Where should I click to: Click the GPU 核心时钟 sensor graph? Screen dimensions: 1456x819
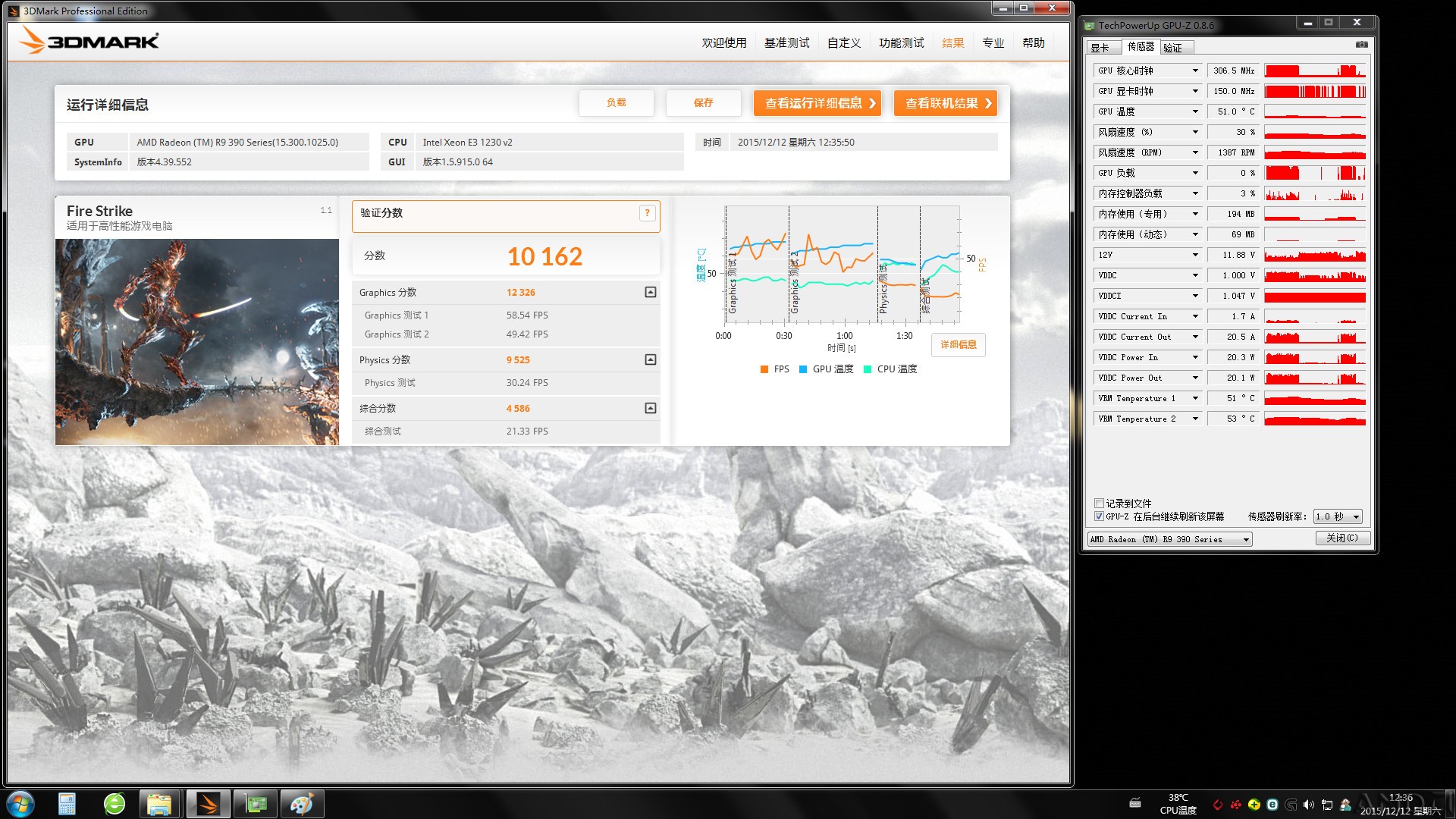tap(1315, 71)
